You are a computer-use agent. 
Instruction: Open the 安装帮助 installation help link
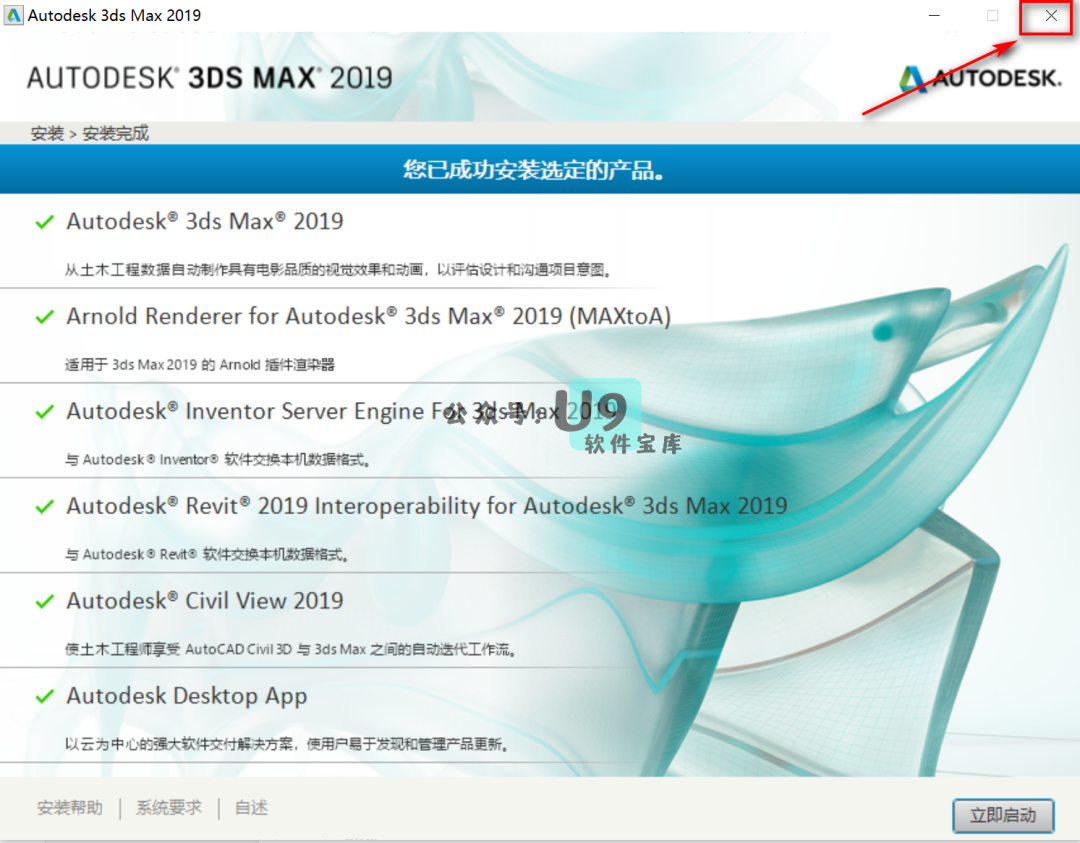[70, 808]
